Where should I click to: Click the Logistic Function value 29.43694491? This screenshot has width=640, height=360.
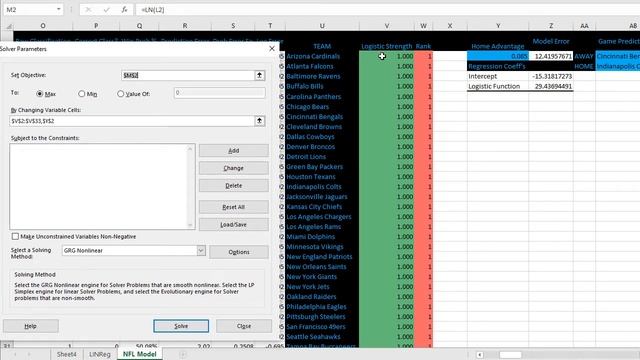click(x=551, y=86)
